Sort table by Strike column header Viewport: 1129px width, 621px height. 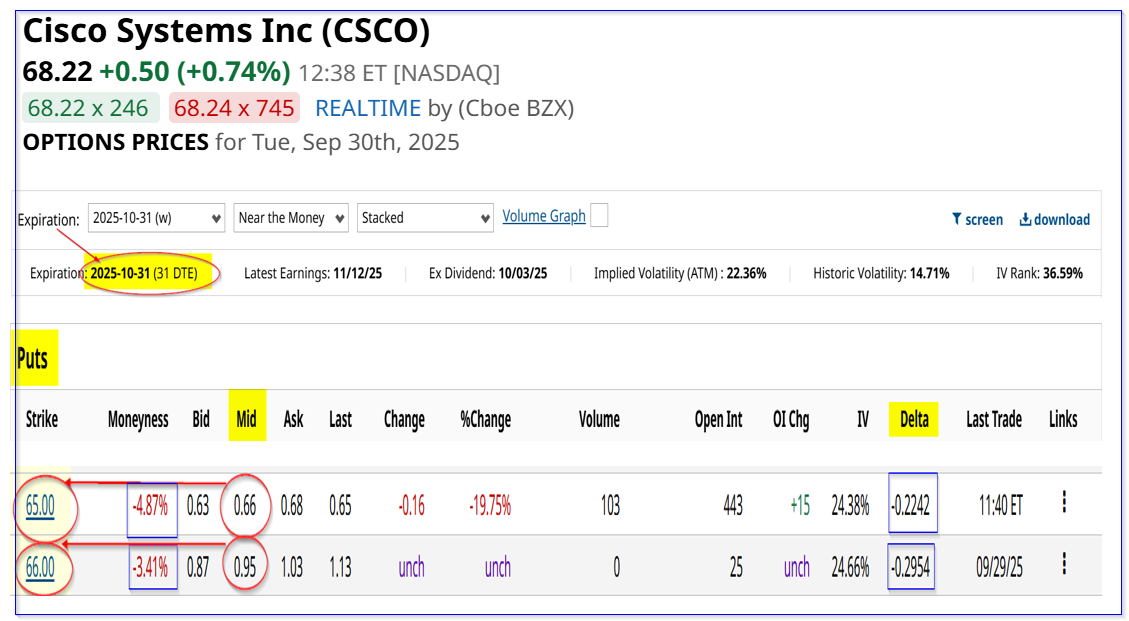pyautogui.click(x=42, y=420)
